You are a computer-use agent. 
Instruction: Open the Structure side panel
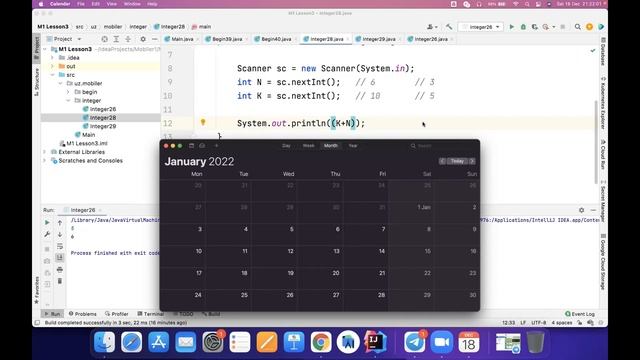click(37, 82)
